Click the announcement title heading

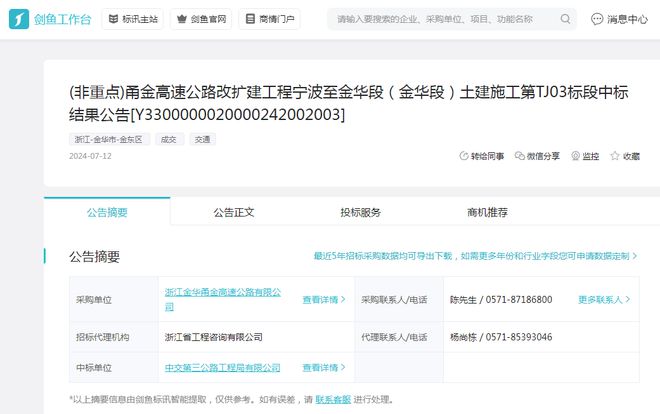pos(349,103)
